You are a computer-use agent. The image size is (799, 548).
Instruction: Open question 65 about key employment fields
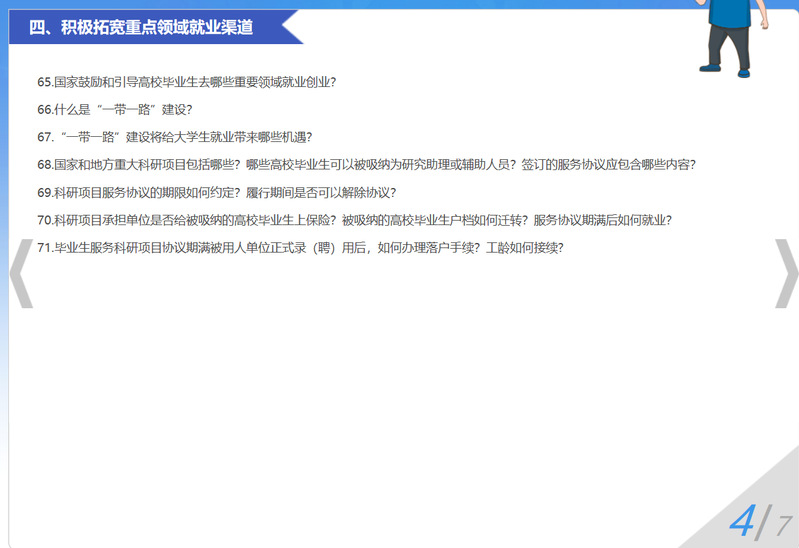[186, 82]
